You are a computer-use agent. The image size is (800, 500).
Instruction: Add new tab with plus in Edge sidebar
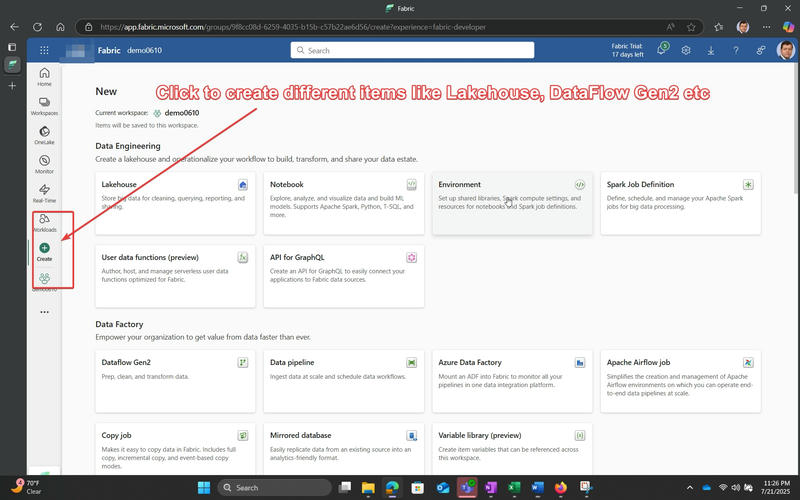(12, 86)
